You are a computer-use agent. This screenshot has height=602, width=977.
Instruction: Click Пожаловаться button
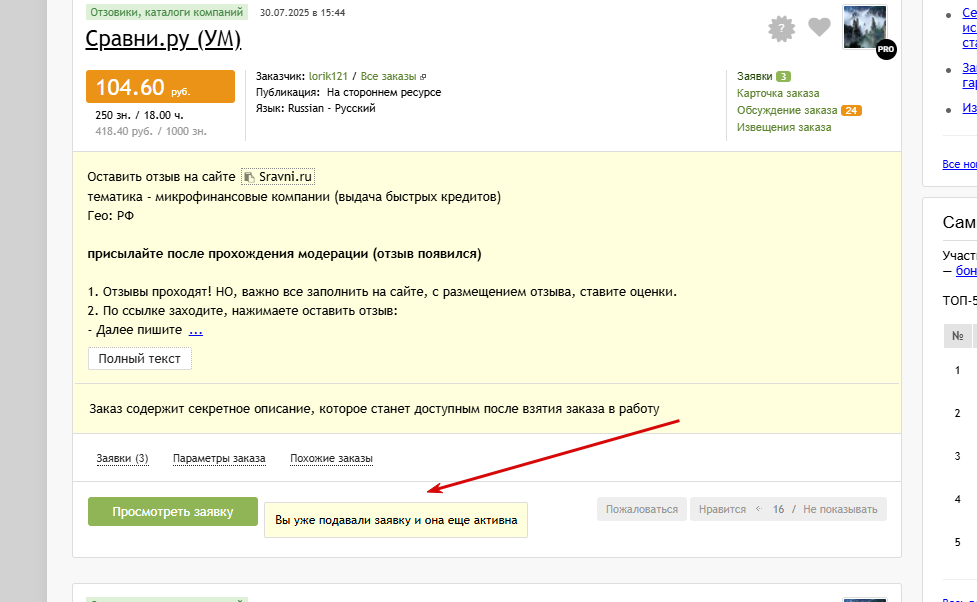pyautogui.click(x=642, y=509)
